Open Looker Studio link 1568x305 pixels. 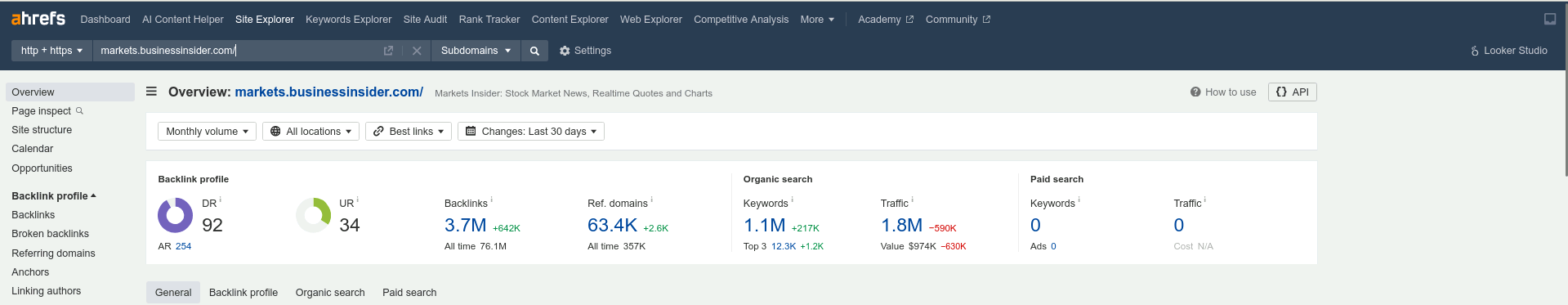pyautogui.click(x=1508, y=51)
